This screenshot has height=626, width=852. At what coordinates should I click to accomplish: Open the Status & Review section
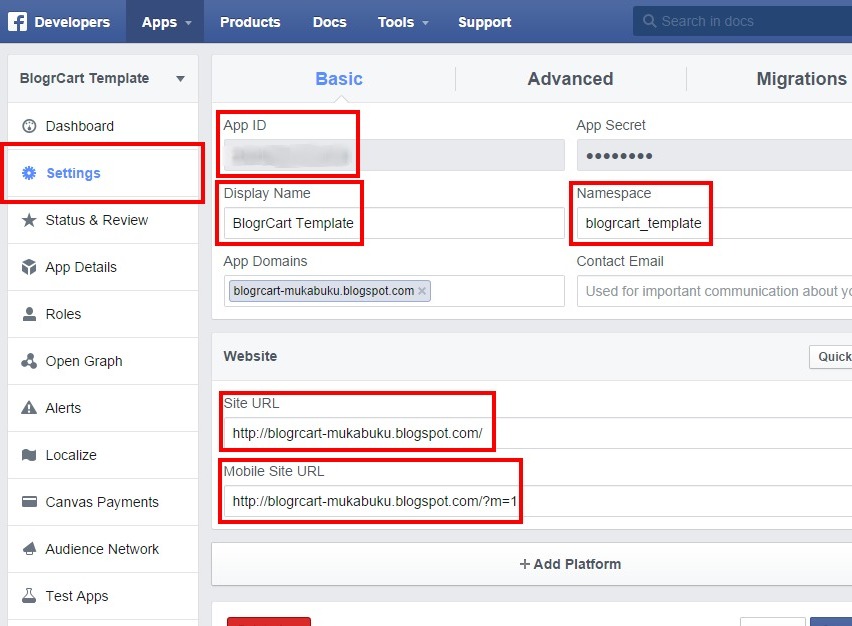[x=103, y=220]
